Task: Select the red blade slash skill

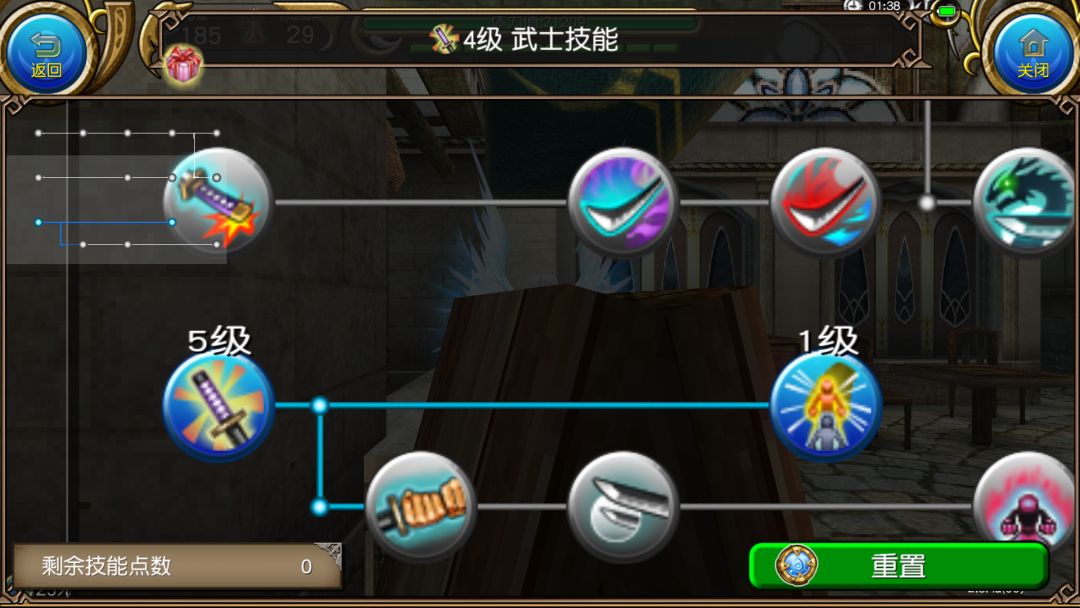Action: coord(825,201)
